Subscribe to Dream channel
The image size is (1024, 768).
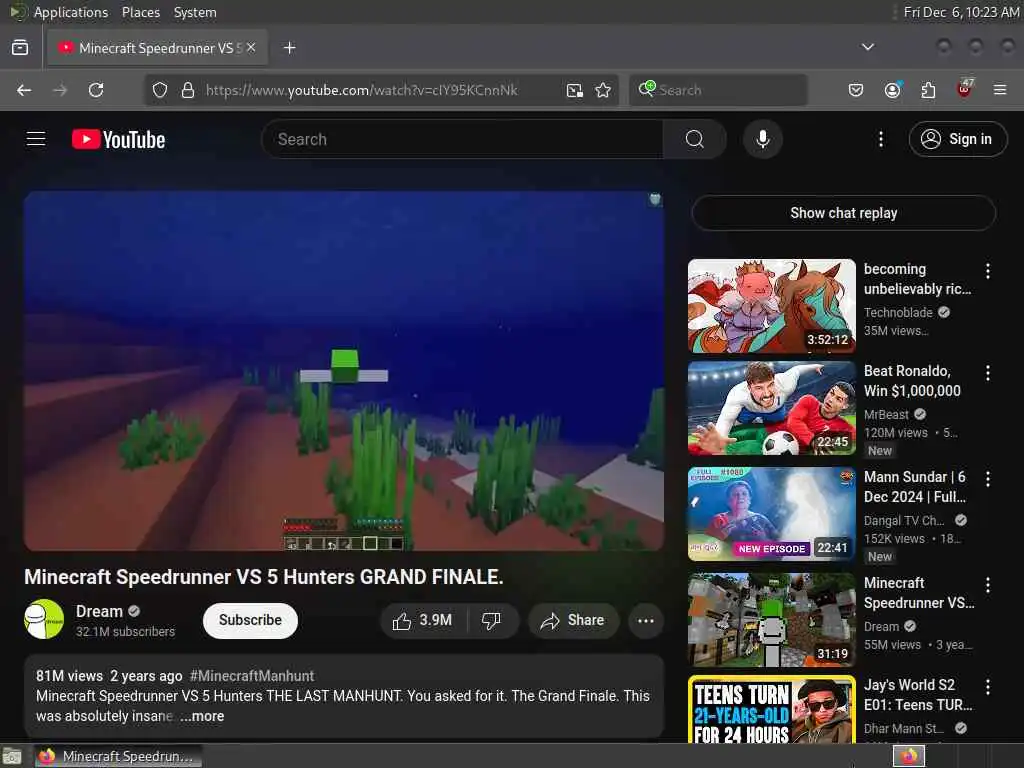(250, 620)
